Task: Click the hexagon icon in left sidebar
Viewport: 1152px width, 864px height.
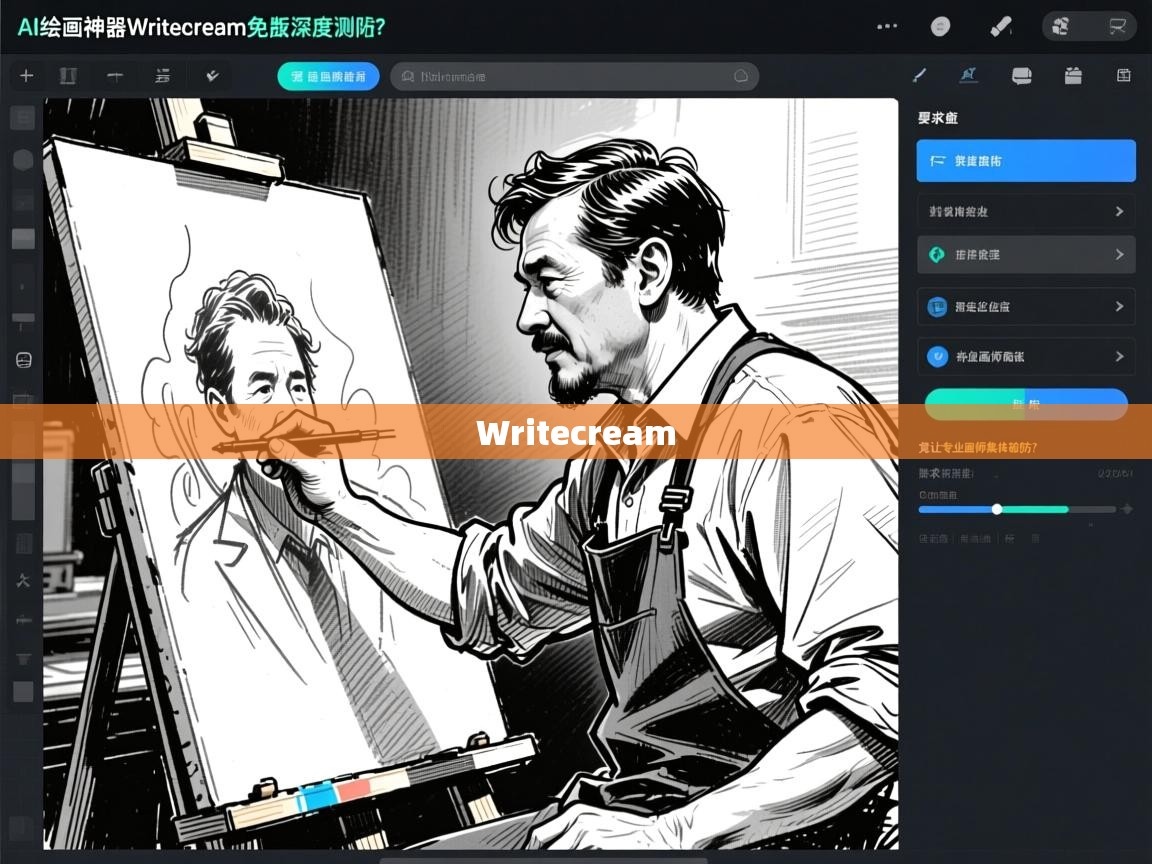Action: pyautogui.click(x=23, y=160)
